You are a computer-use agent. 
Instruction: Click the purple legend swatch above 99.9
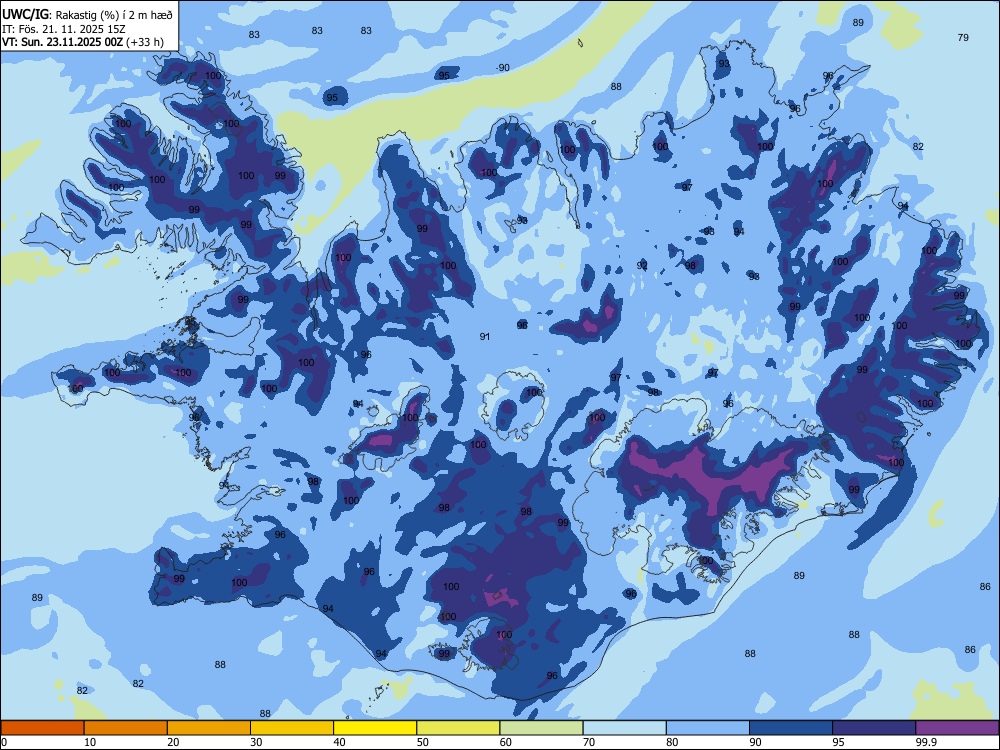click(957, 728)
